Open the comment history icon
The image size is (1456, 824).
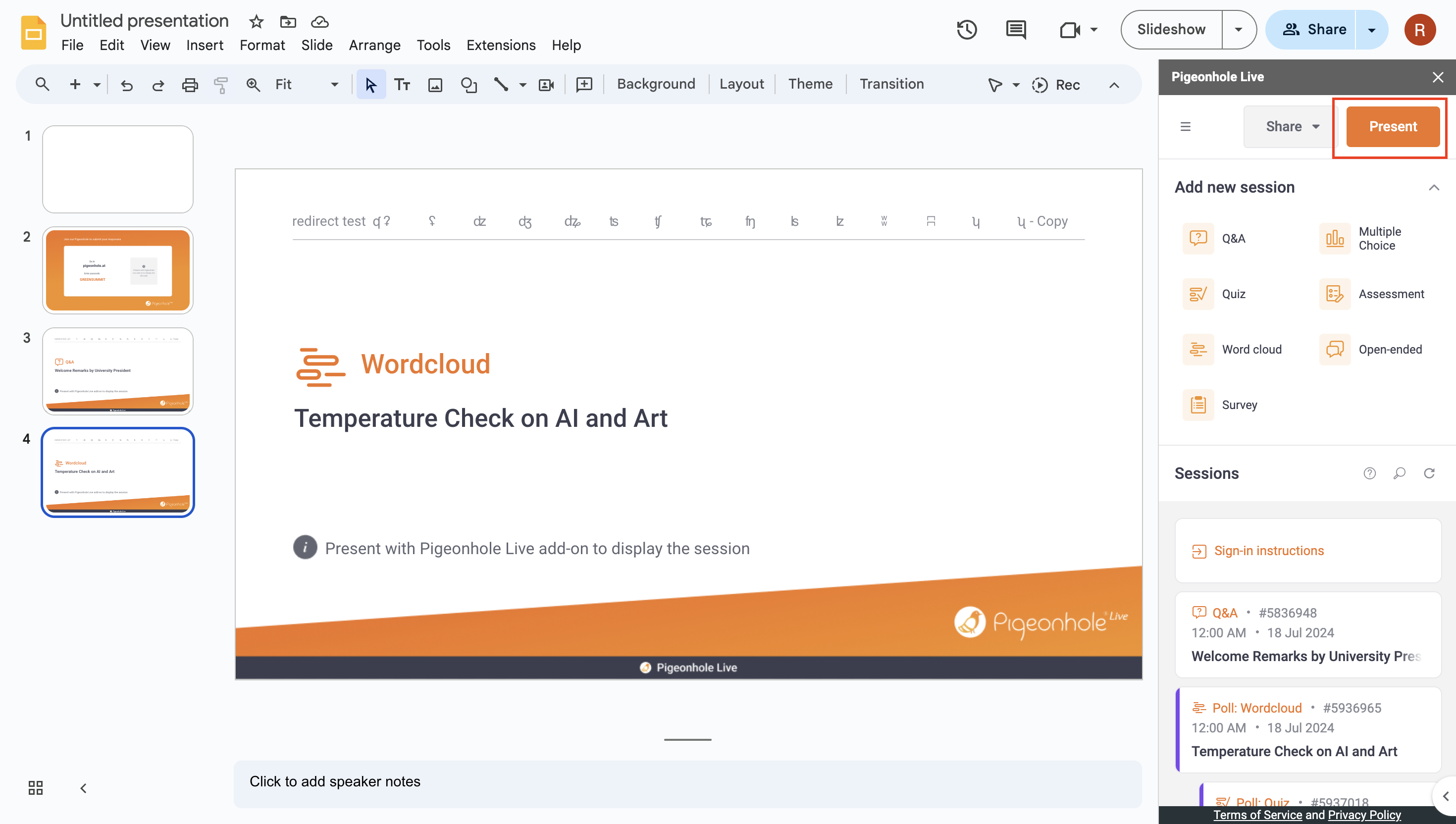point(1016,29)
